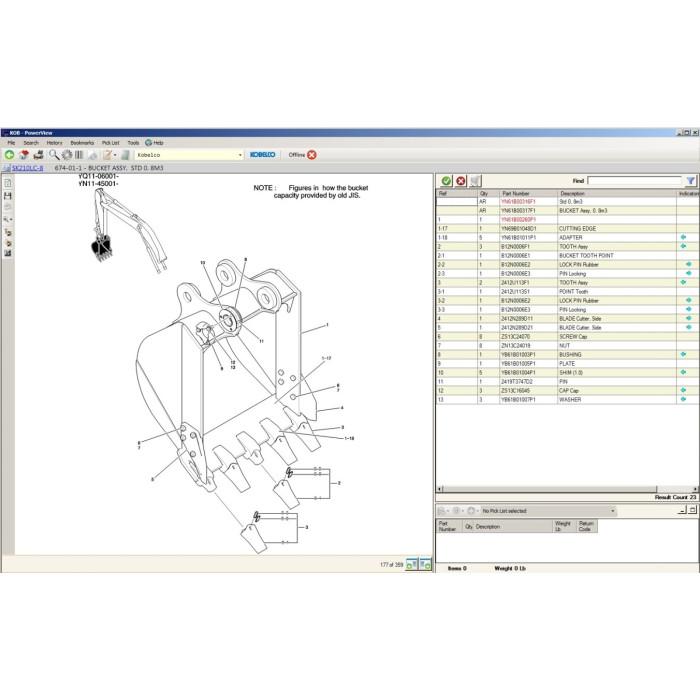Viewport: 700px width, 700px height.
Task: Sort by the Qty column header
Action: (488, 193)
